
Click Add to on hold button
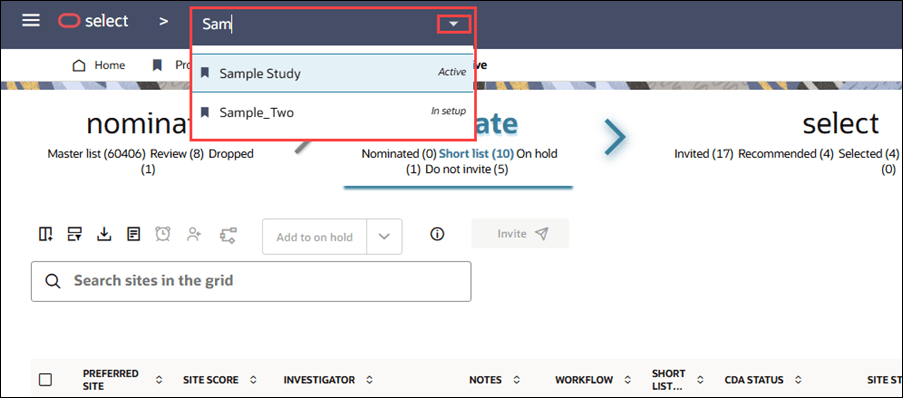click(314, 237)
